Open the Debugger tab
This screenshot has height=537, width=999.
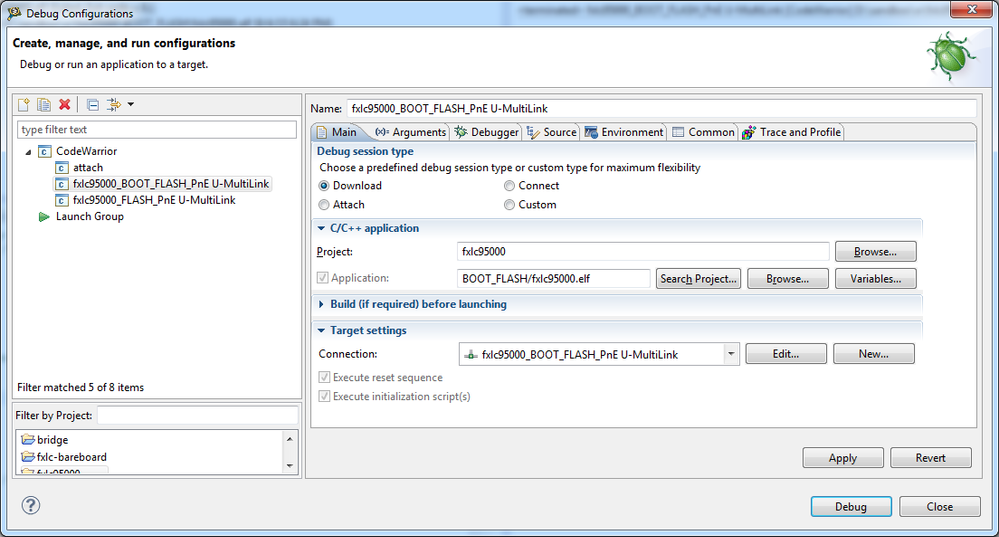tap(487, 132)
